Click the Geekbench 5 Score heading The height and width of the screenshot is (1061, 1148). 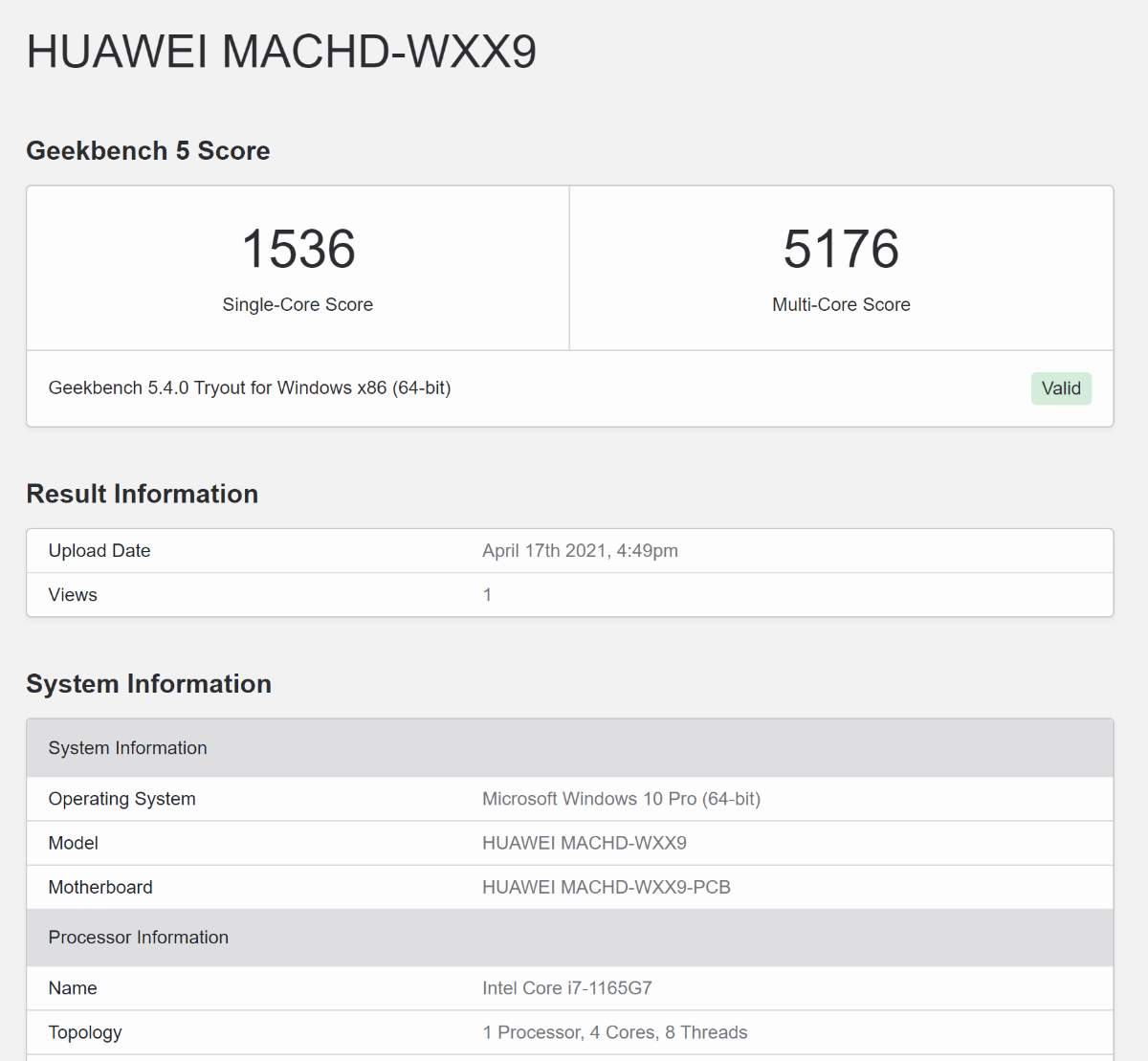click(x=148, y=151)
